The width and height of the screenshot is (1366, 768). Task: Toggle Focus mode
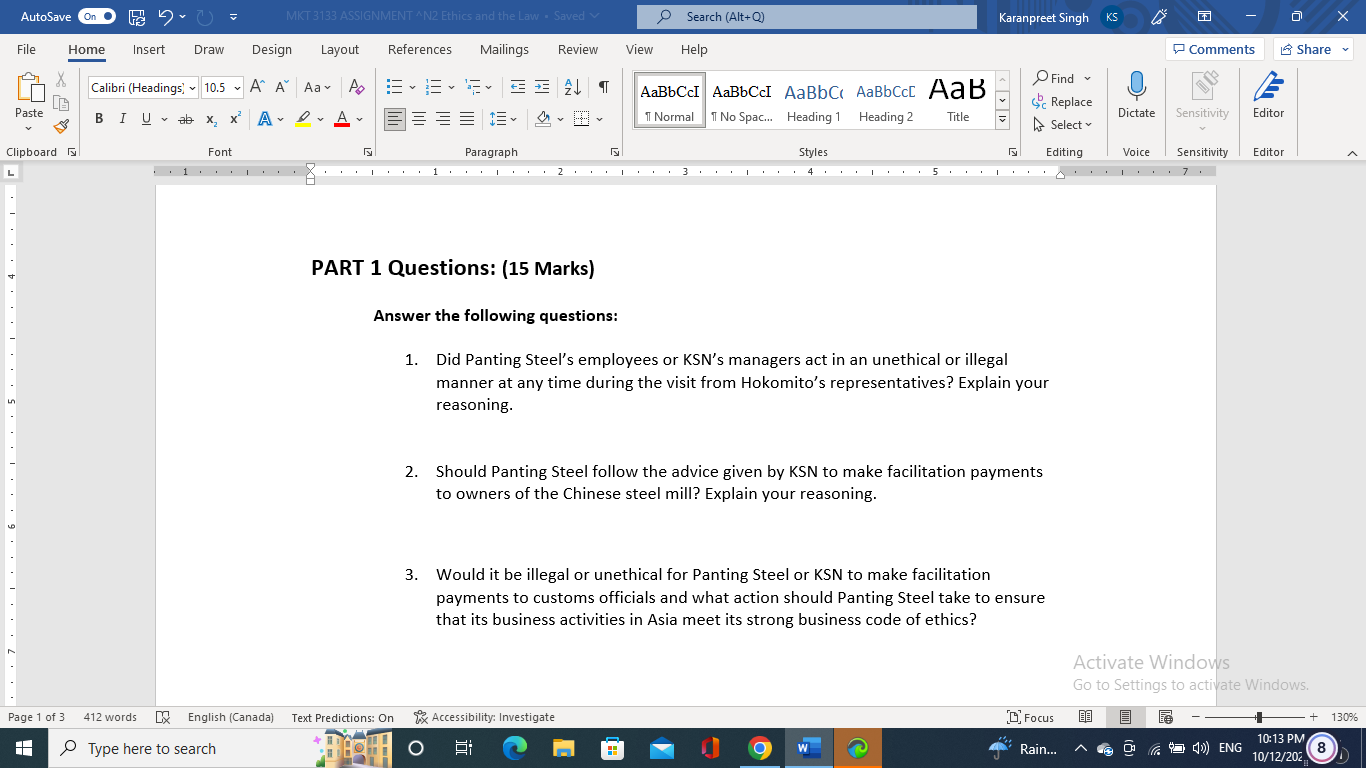[x=1031, y=717]
